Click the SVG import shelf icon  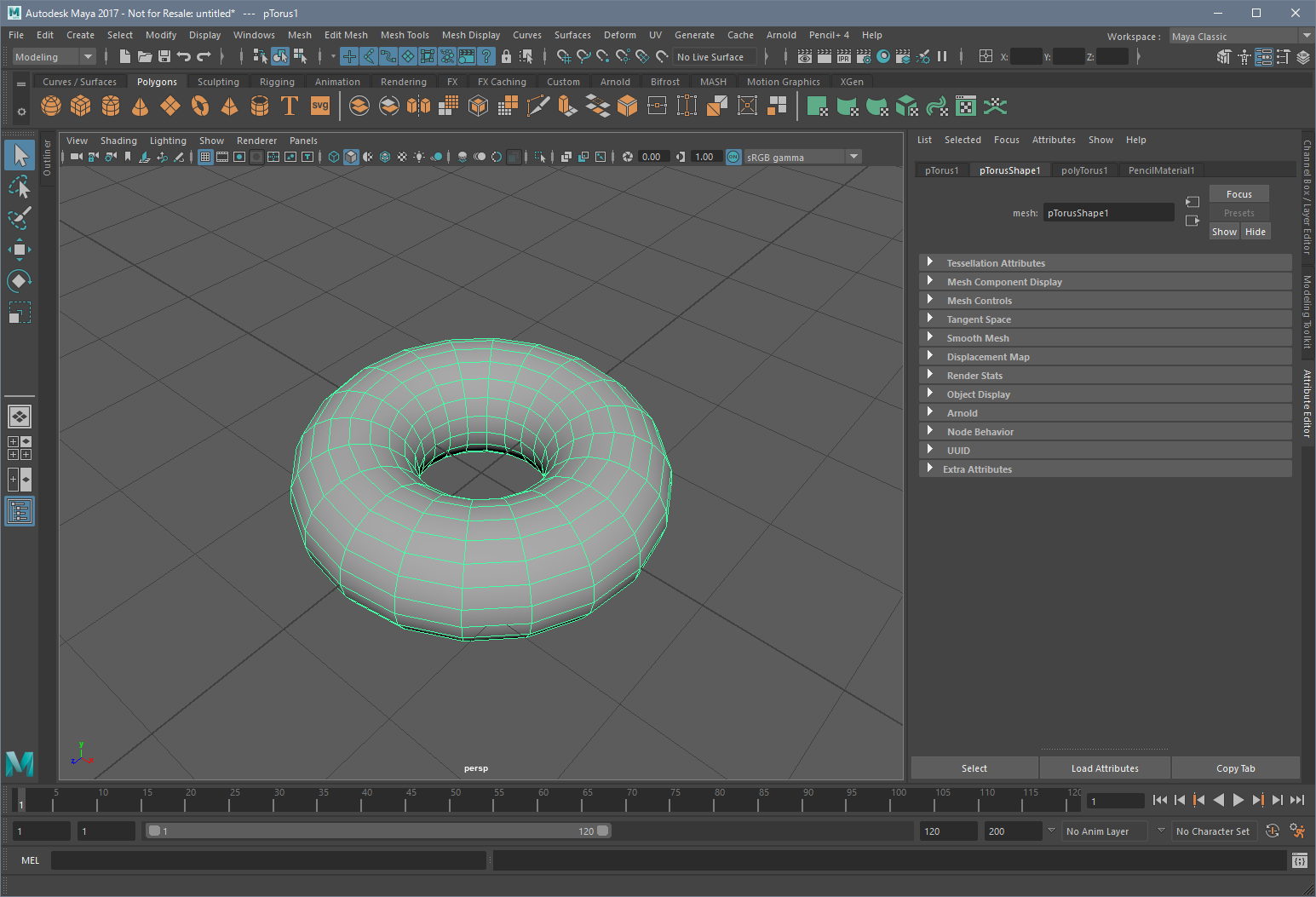click(320, 106)
